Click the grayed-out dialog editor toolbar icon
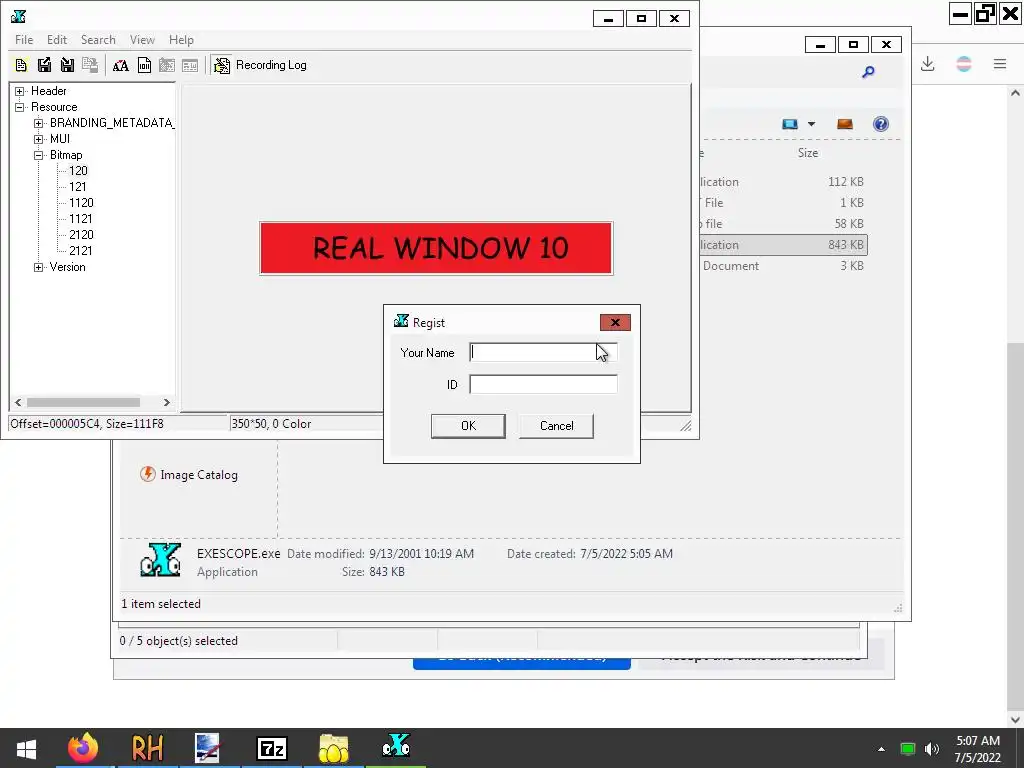Image resolution: width=1024 pixels, height=768 pixels. (167, 65)
